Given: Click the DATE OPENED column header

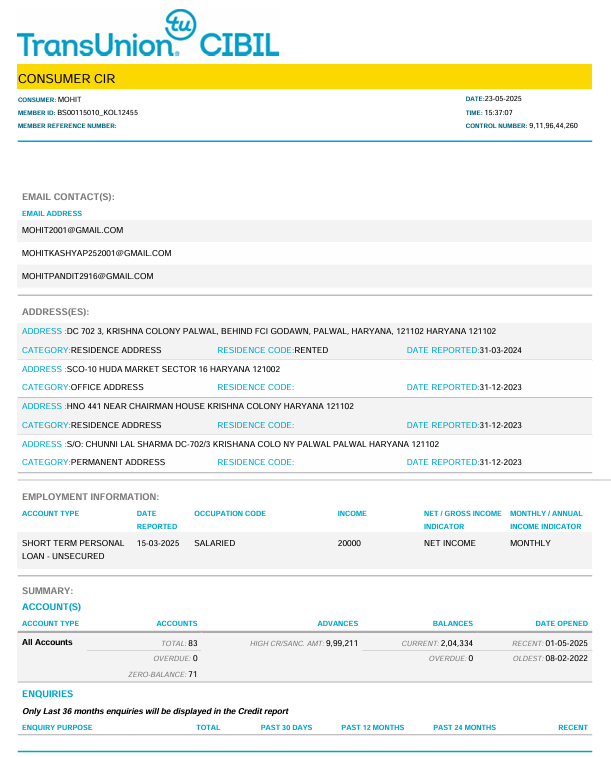Looking at the screenshot, I should (x=561, y=623).
